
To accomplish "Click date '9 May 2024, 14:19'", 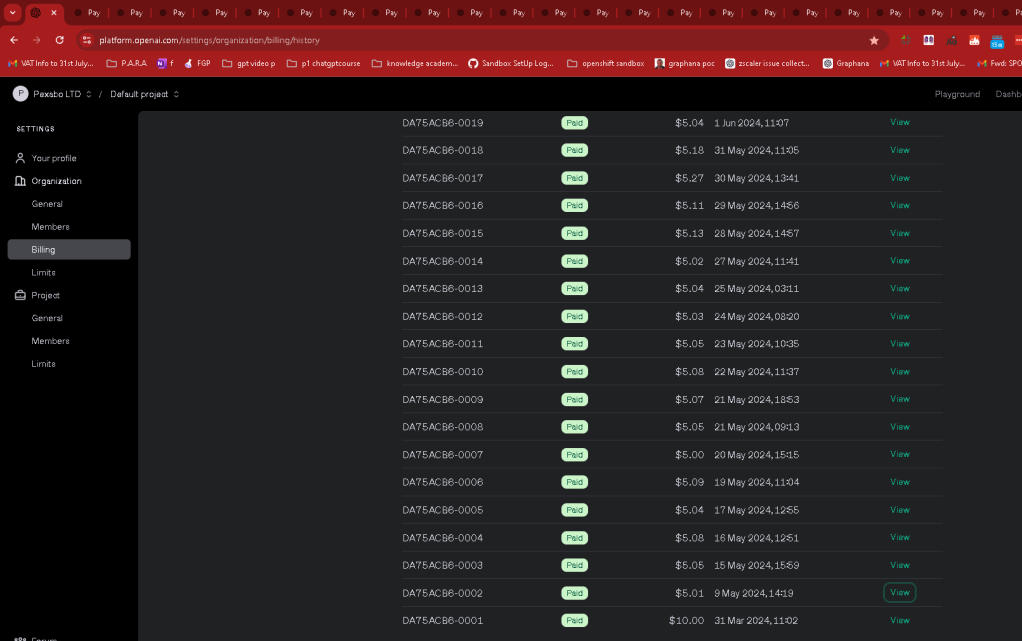I will 753,593.
